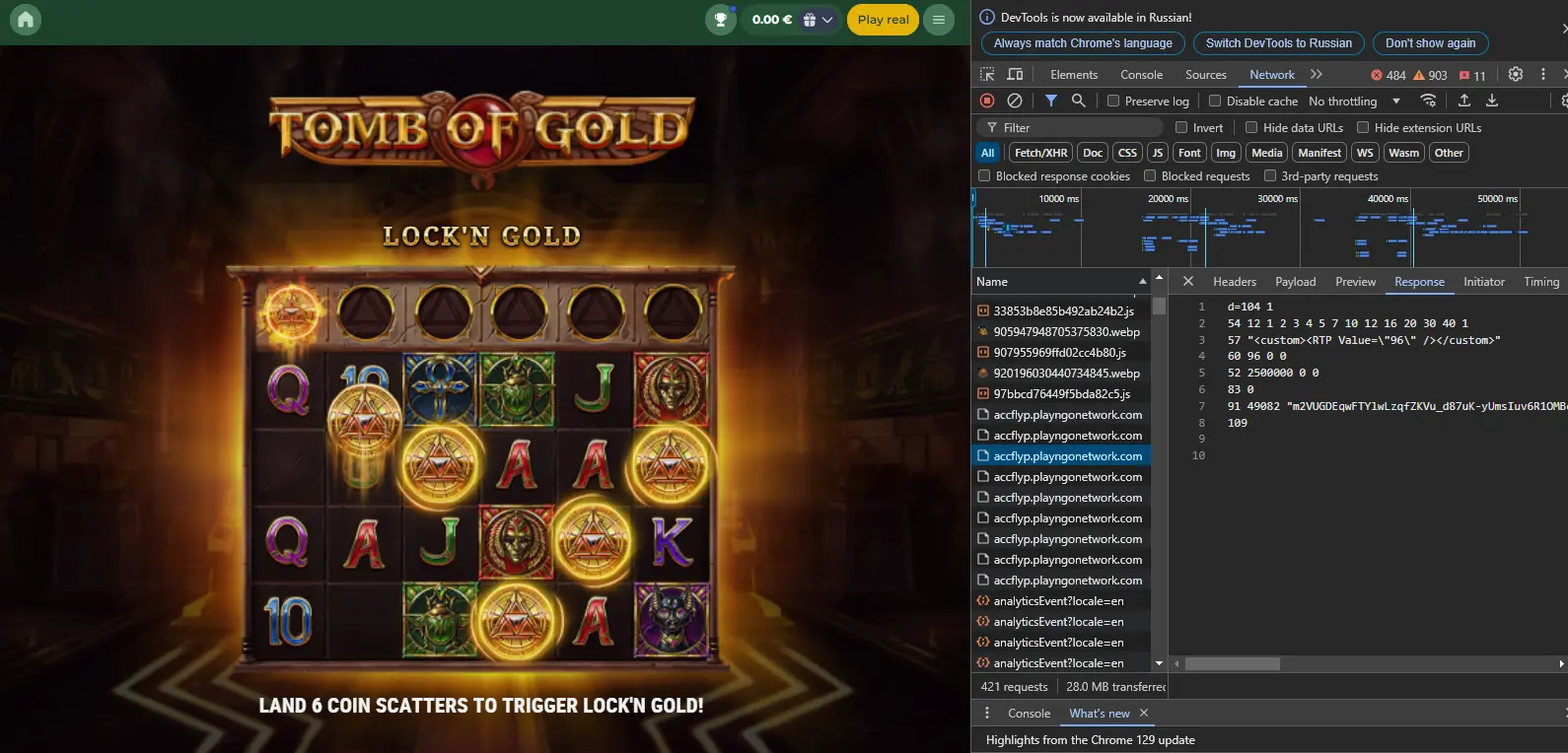This screenshot has height=753, width=1568.
Task: Open network search magnifier icon
Action: coord(1079,101)
